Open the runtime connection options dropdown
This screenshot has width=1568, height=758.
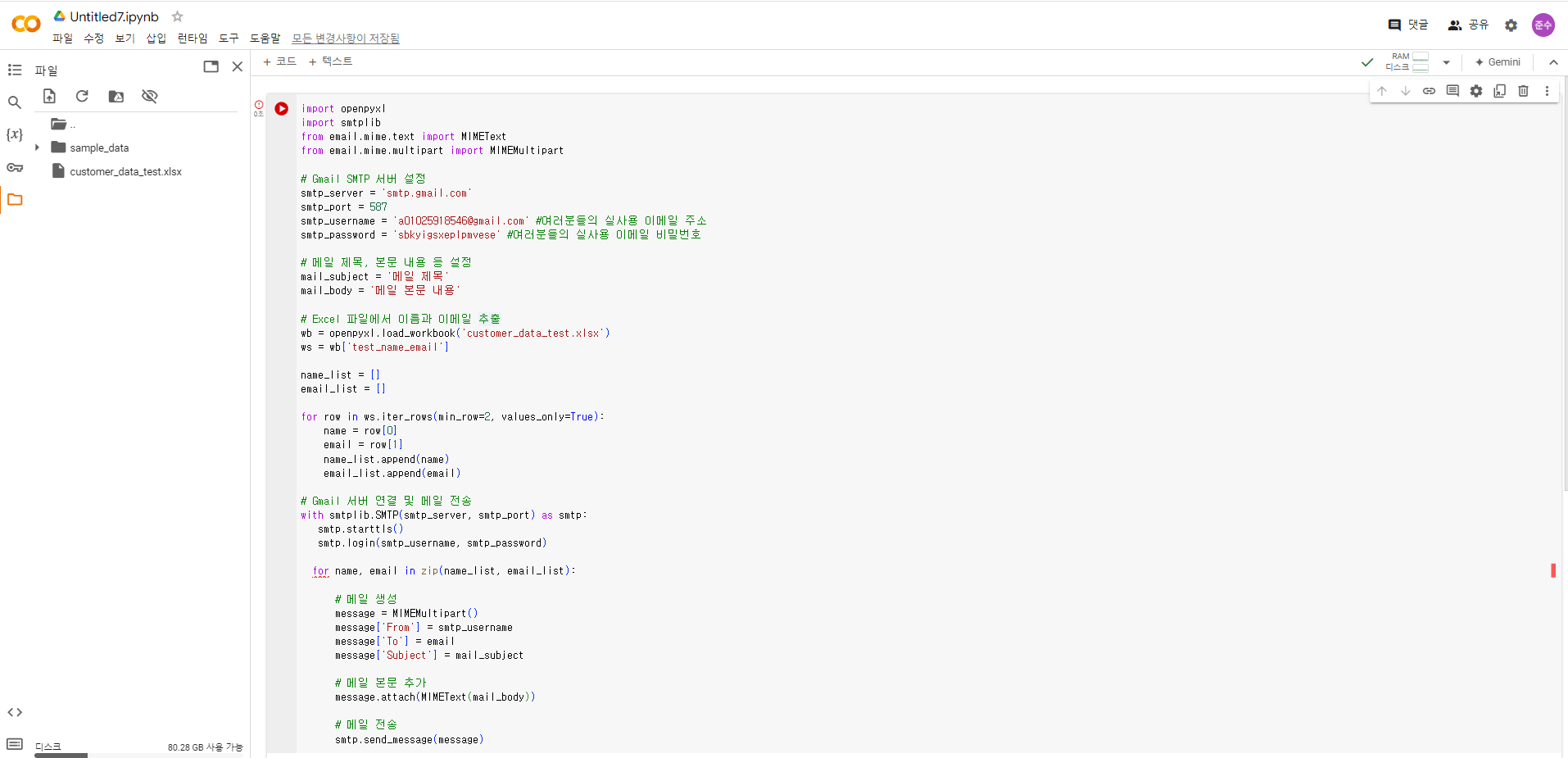(x=1447, y=62)
